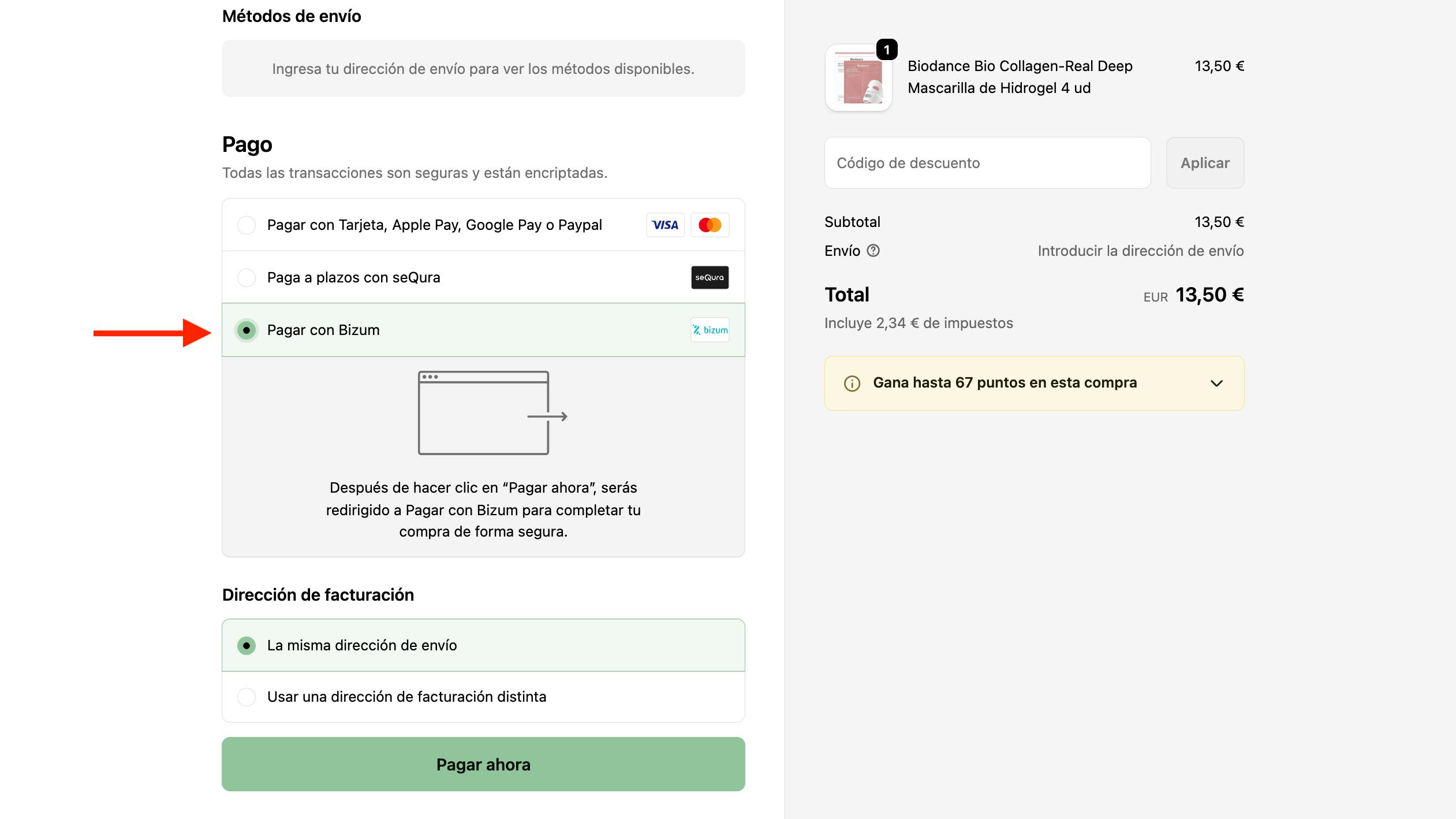
Task: Select the Pagar con Bizum radio button
Action: tap(247, 330)
